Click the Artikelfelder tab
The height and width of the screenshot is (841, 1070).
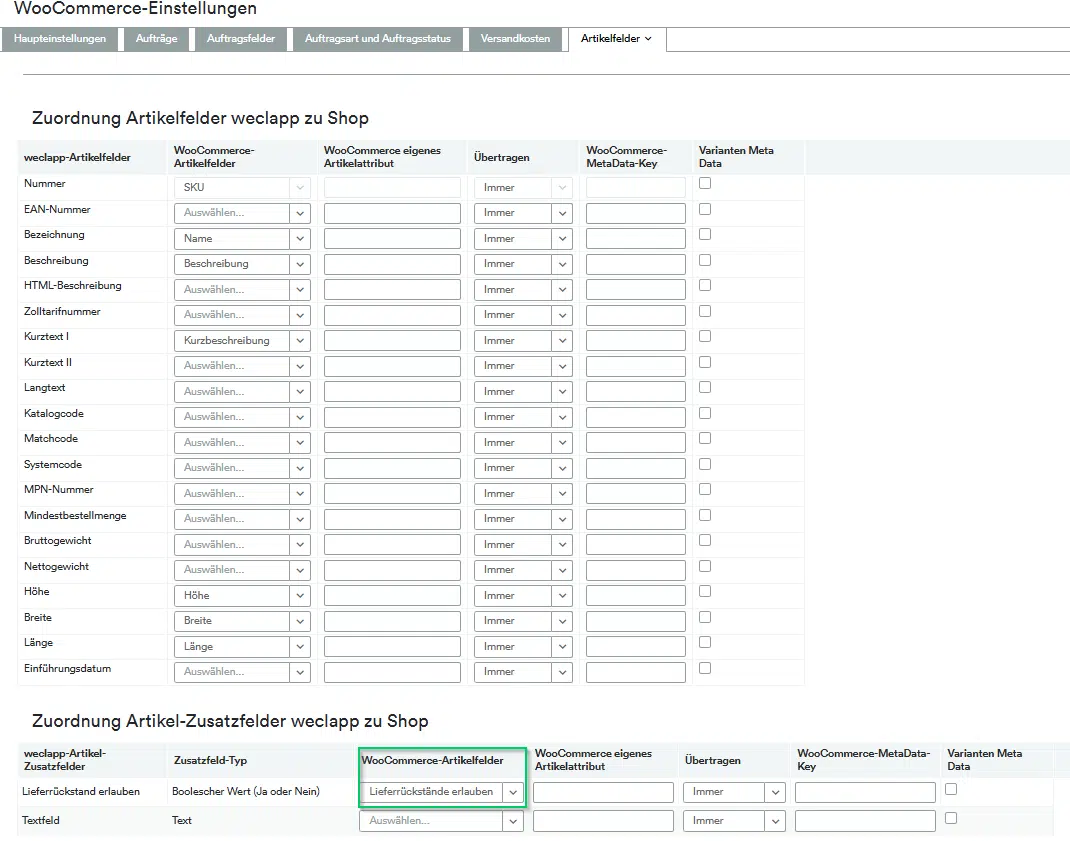coord(616,39)
